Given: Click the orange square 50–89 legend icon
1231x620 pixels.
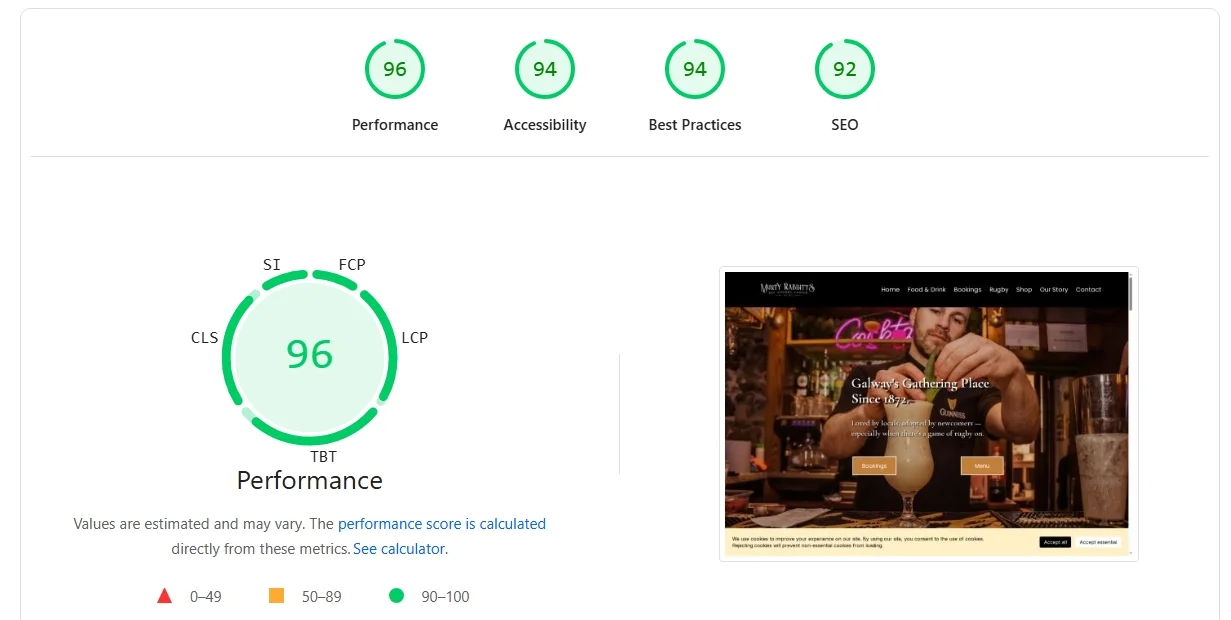Looking at the screenshot, I should [x=277, y=596].
